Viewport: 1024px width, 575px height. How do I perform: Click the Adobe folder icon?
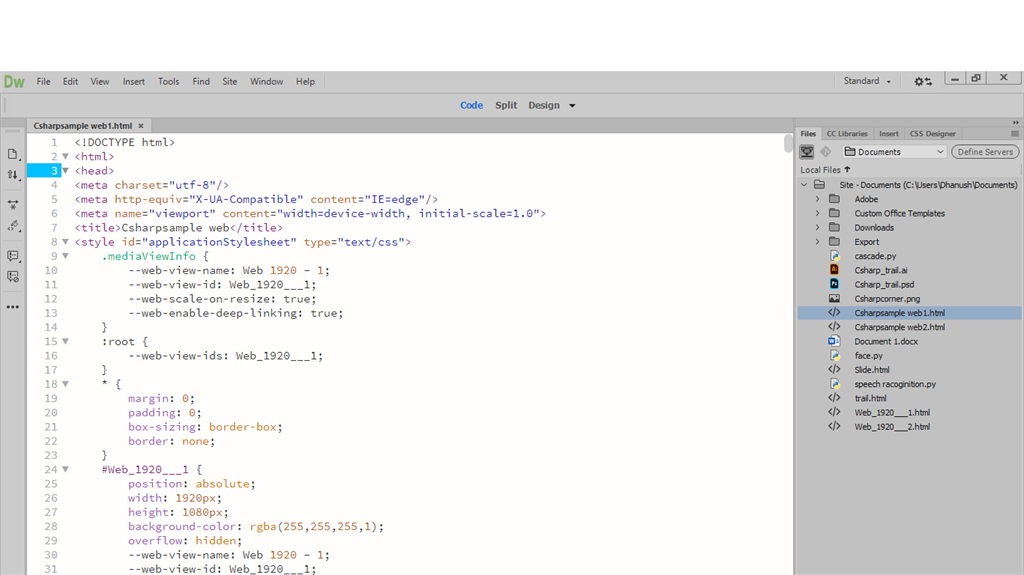(835, 199)
